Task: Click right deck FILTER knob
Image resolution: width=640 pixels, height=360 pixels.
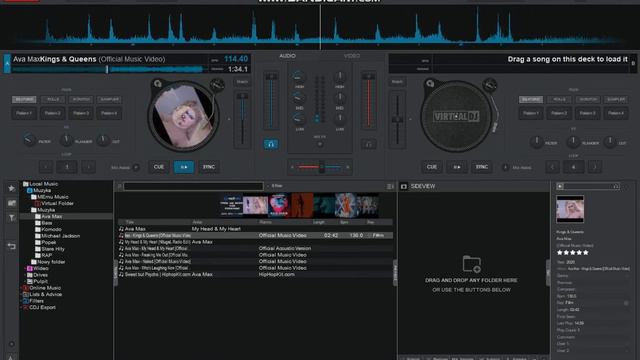Action: [x=536, y=142]
